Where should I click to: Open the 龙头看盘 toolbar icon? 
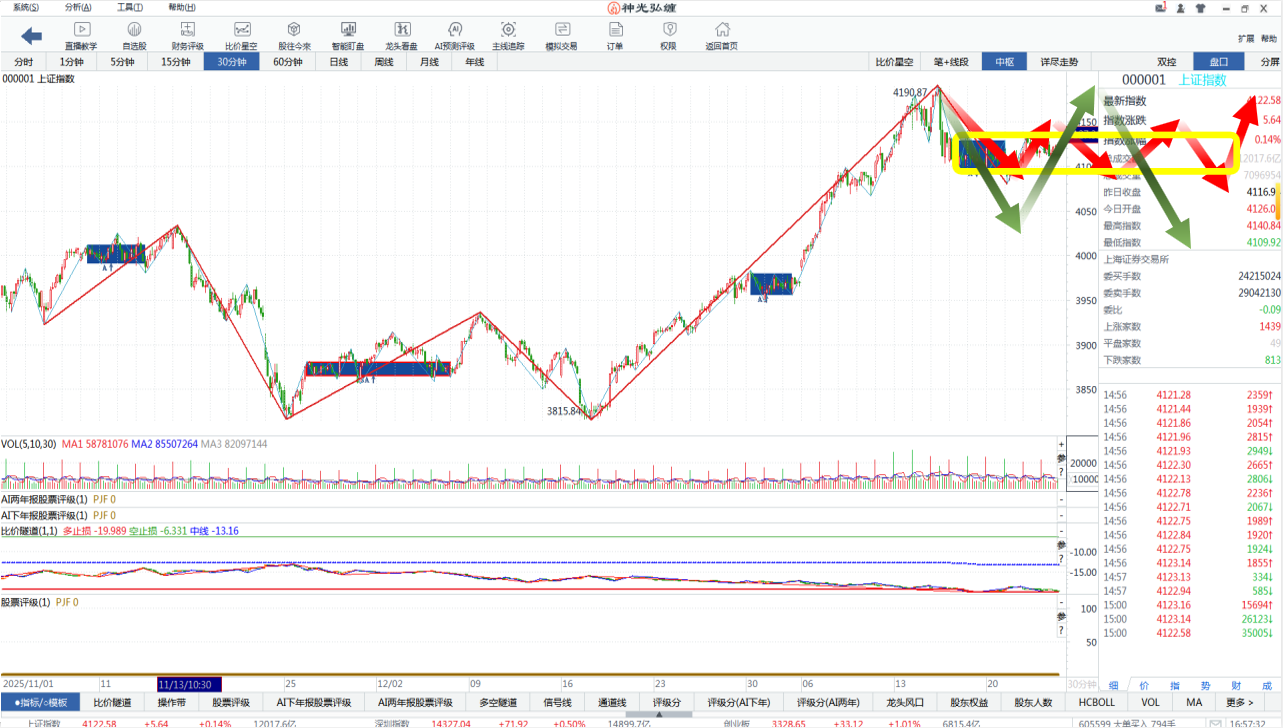tap(401, 36)
